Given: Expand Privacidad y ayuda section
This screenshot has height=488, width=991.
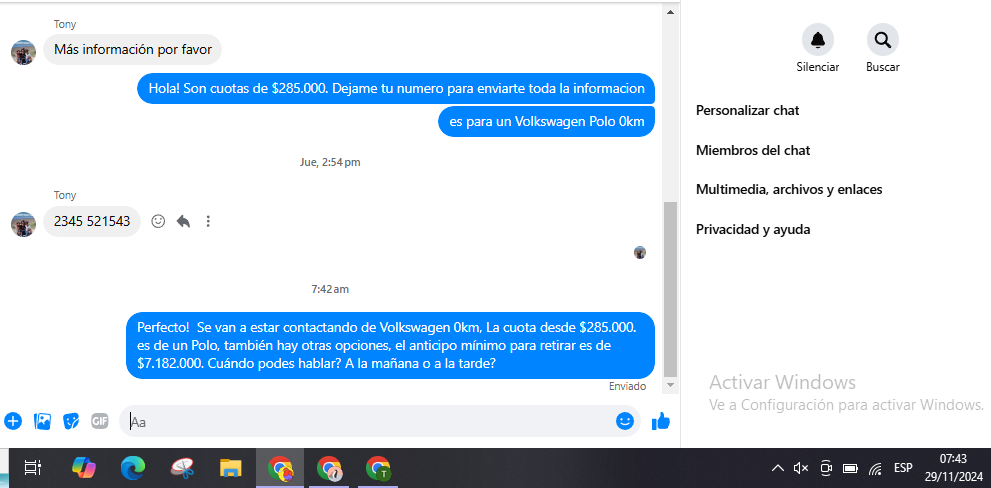Looking at the screenshot, I should pyautogui.click(x=753, y=229).
